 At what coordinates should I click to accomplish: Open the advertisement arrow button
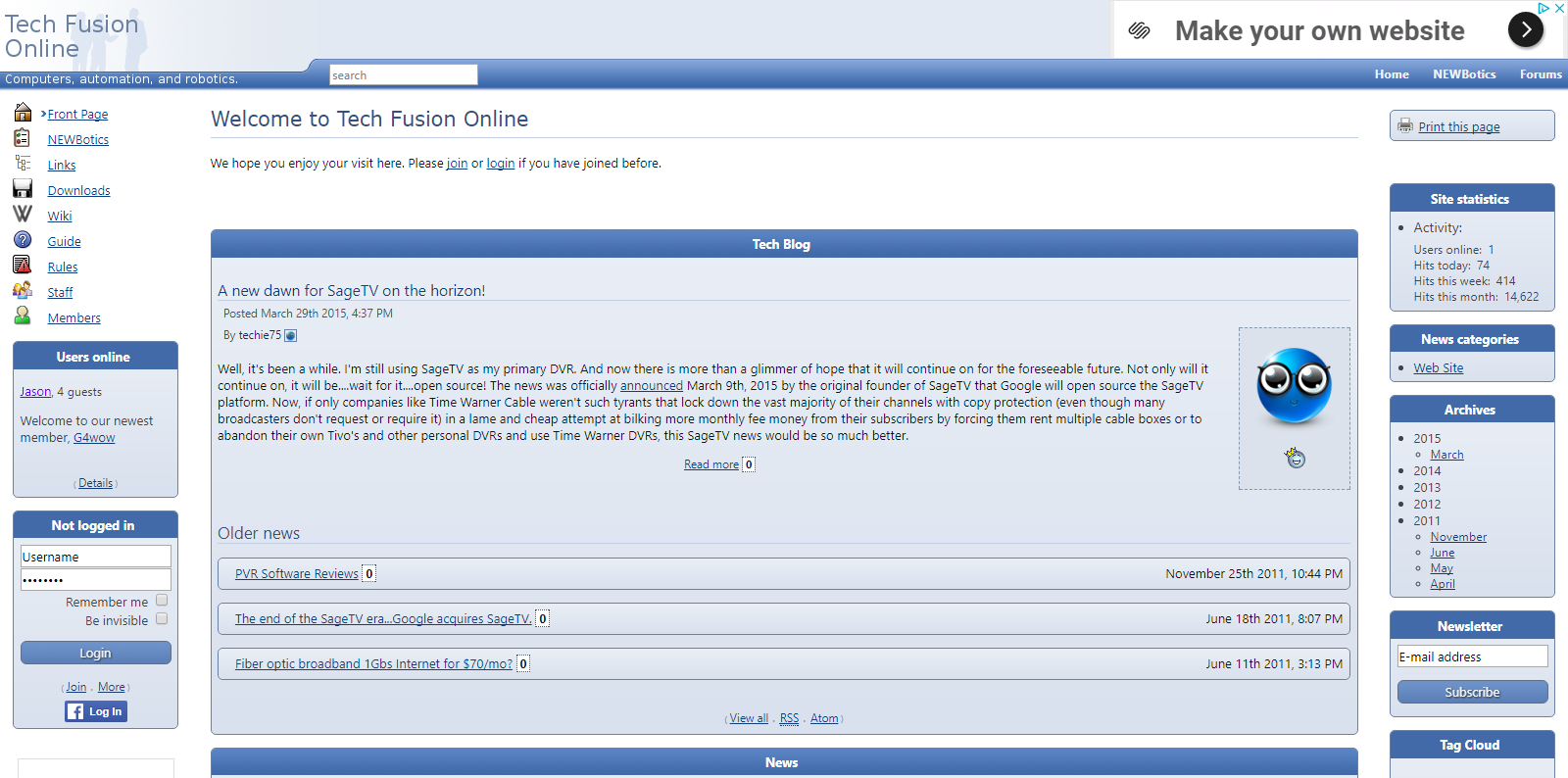click(x=1525, y=30)
